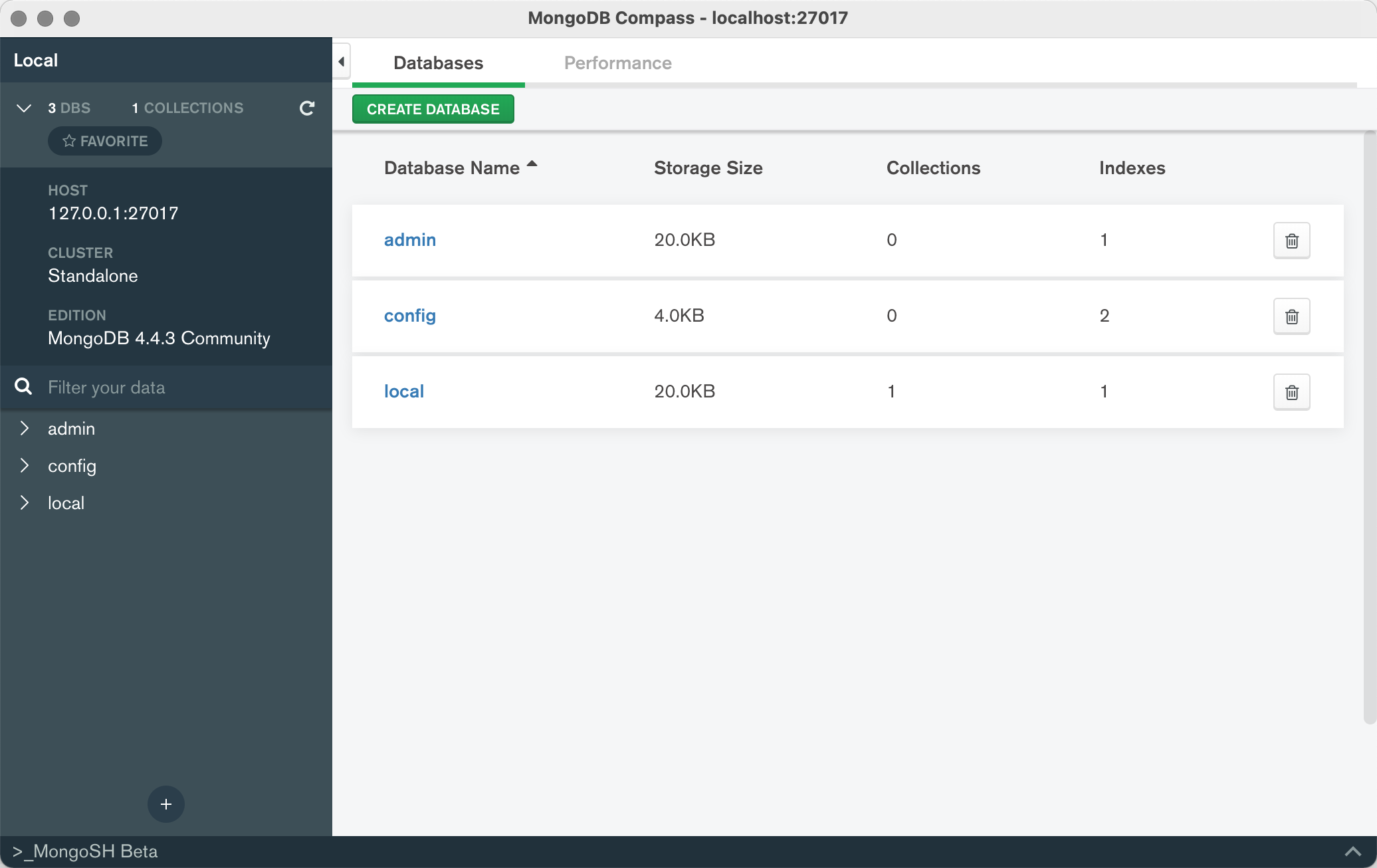Viewport: 1377px width, 868px height.
Task: Delete the admin database via trash icon
Action: coord(1291,241)
